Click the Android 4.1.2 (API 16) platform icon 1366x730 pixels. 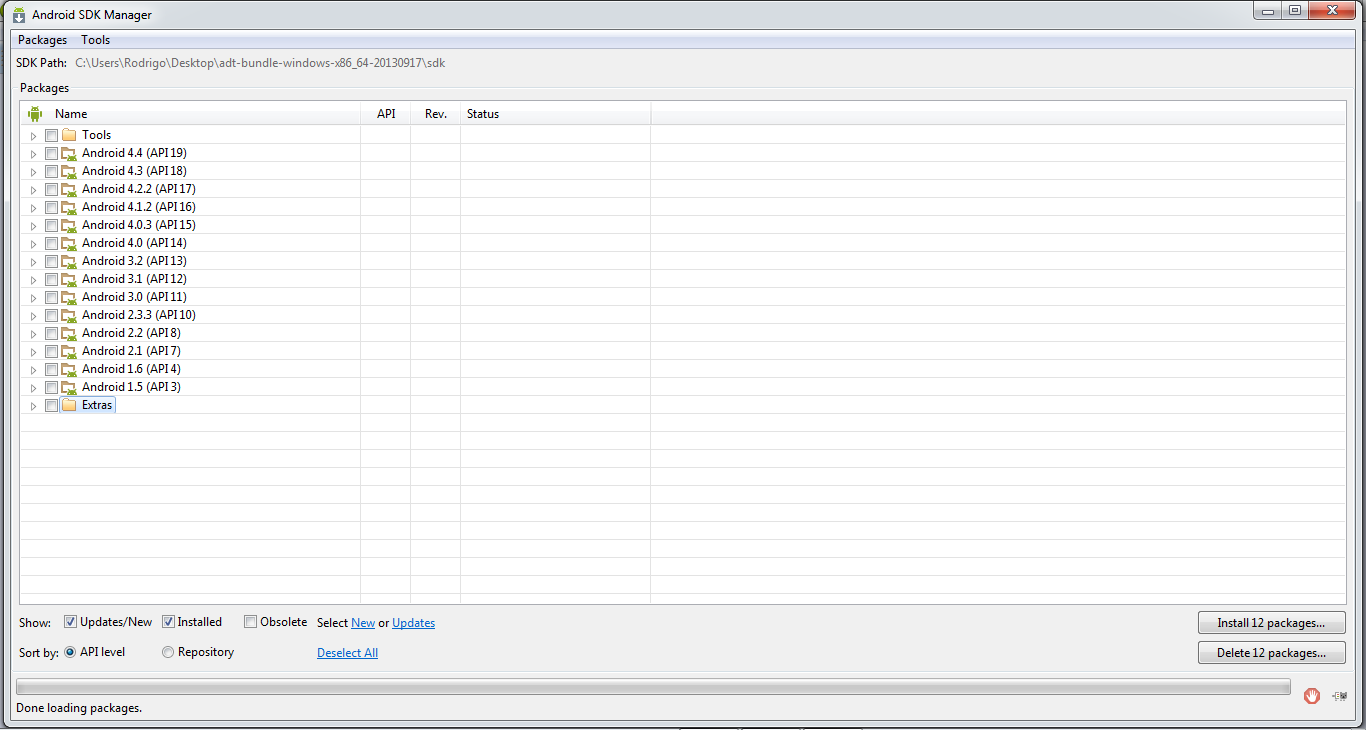coord(69,207)
